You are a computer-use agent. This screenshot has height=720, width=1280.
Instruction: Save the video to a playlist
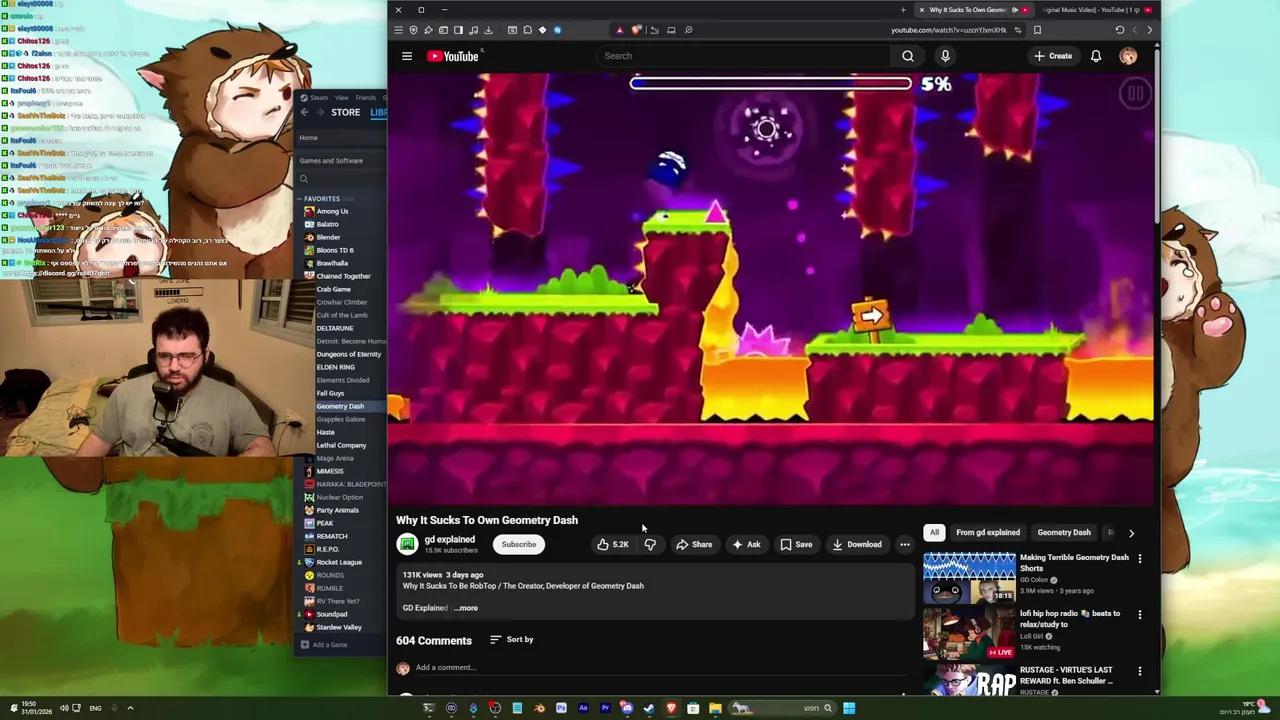(796, 544)
